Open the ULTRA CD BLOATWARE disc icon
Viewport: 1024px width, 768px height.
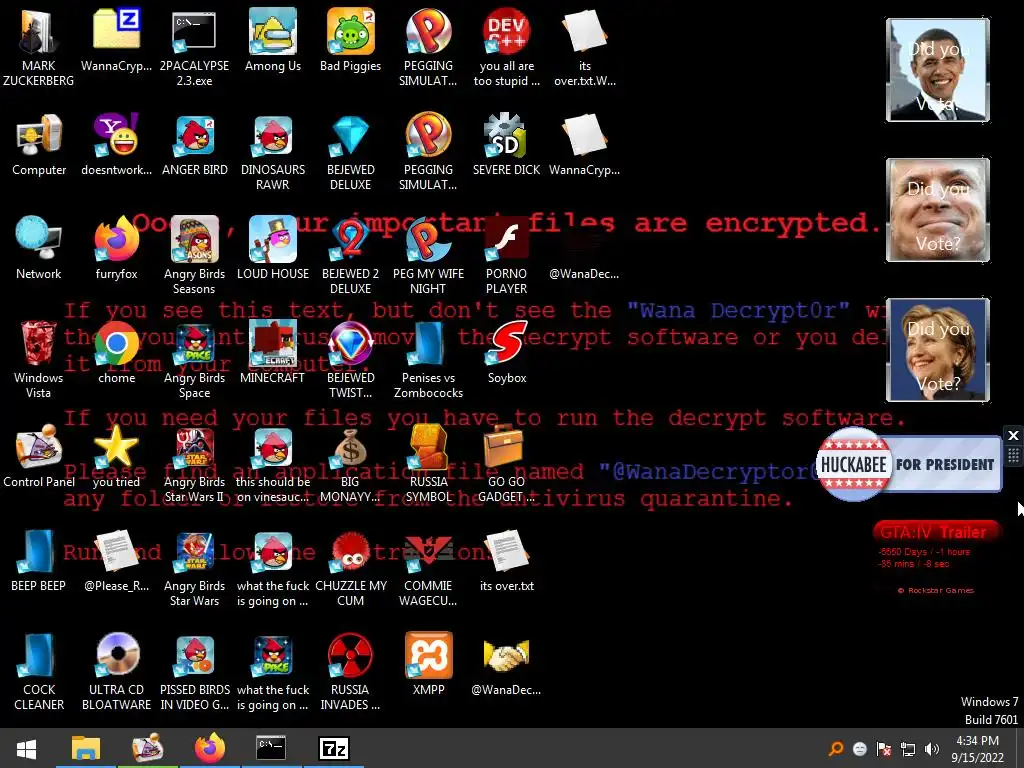pyautogui.click(x=116, y=671)
